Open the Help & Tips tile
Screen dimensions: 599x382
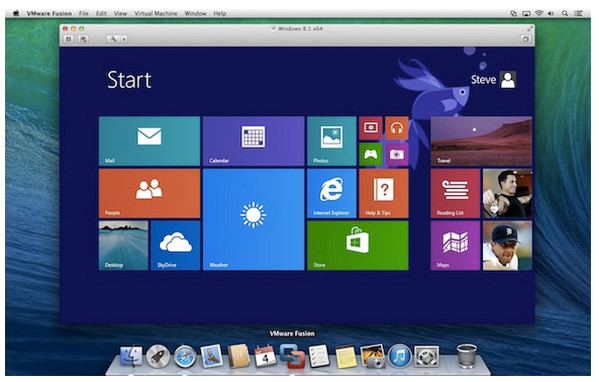pyautogui.click(x=384, y=194)
